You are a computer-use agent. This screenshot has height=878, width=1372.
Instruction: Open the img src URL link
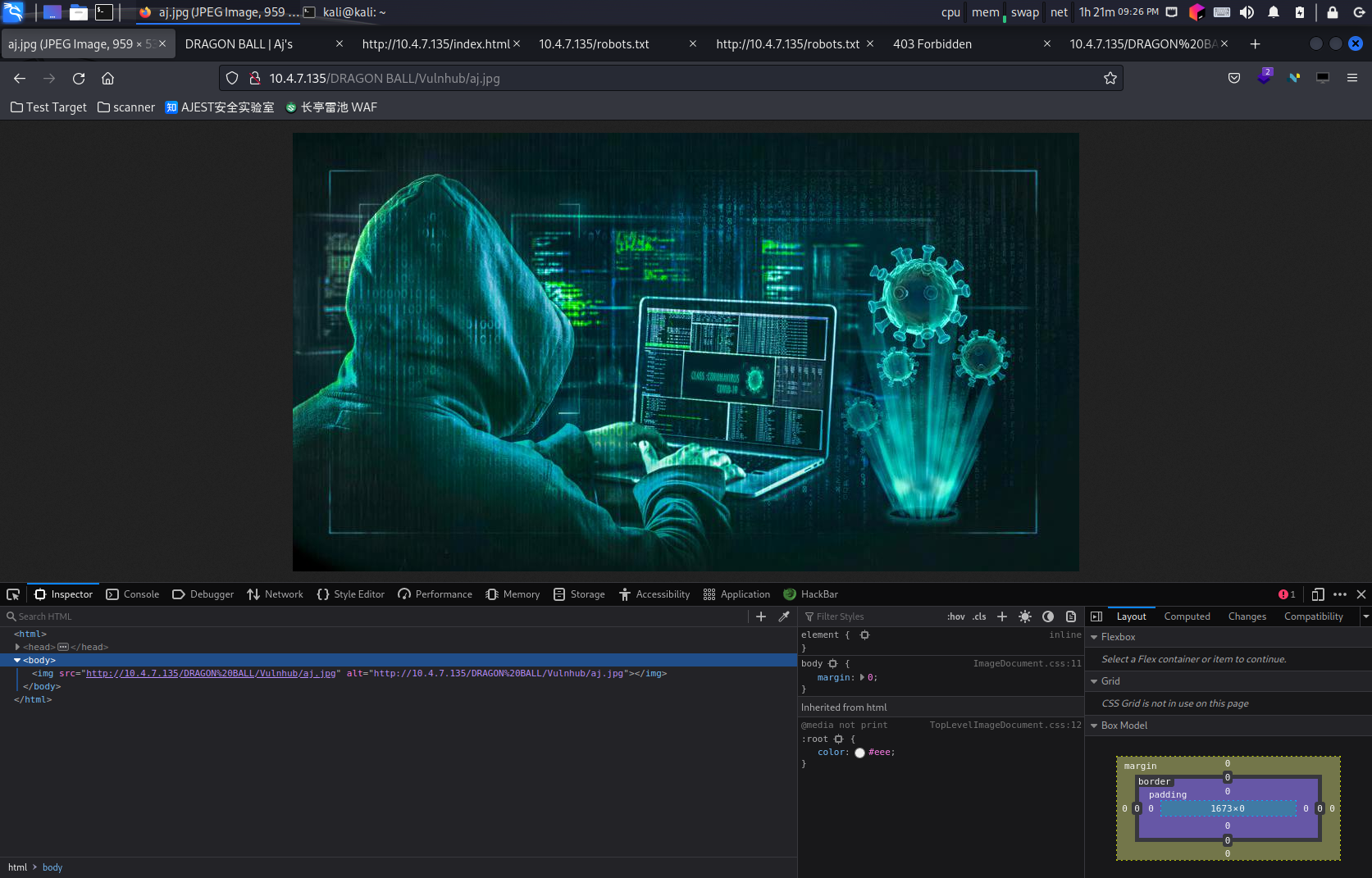pyautogui.click(x=211, y=673)
